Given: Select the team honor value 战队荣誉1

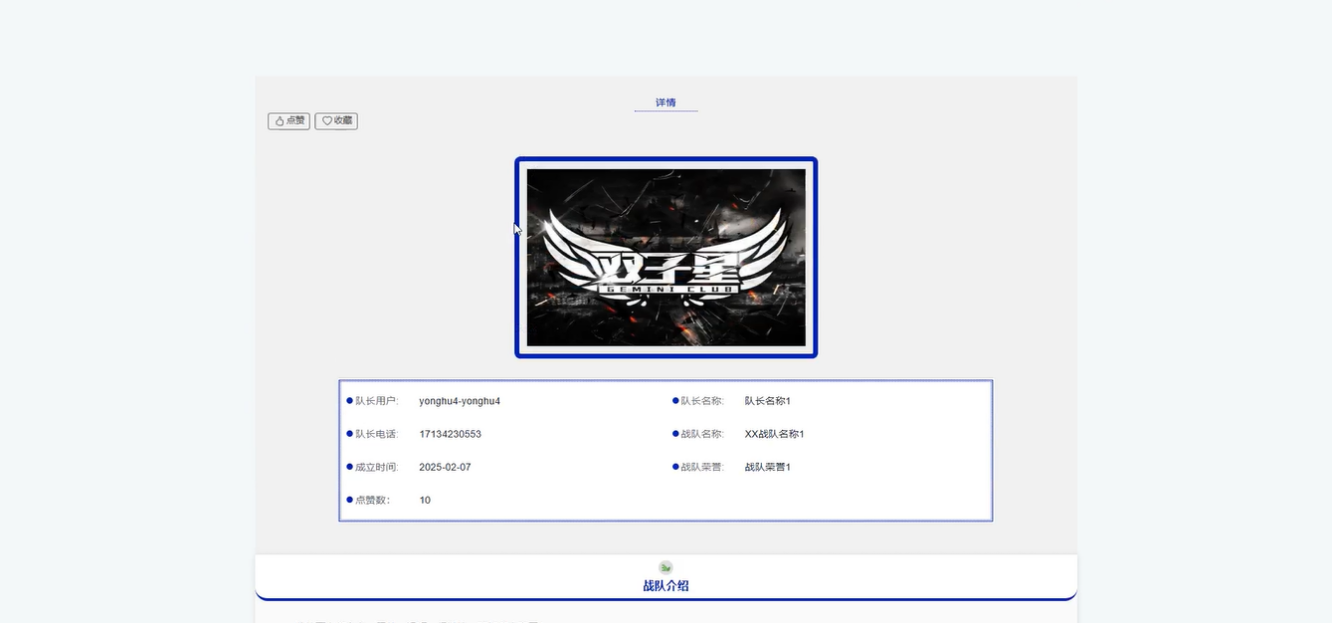Looking at the screenshot, I should point(768,467).
